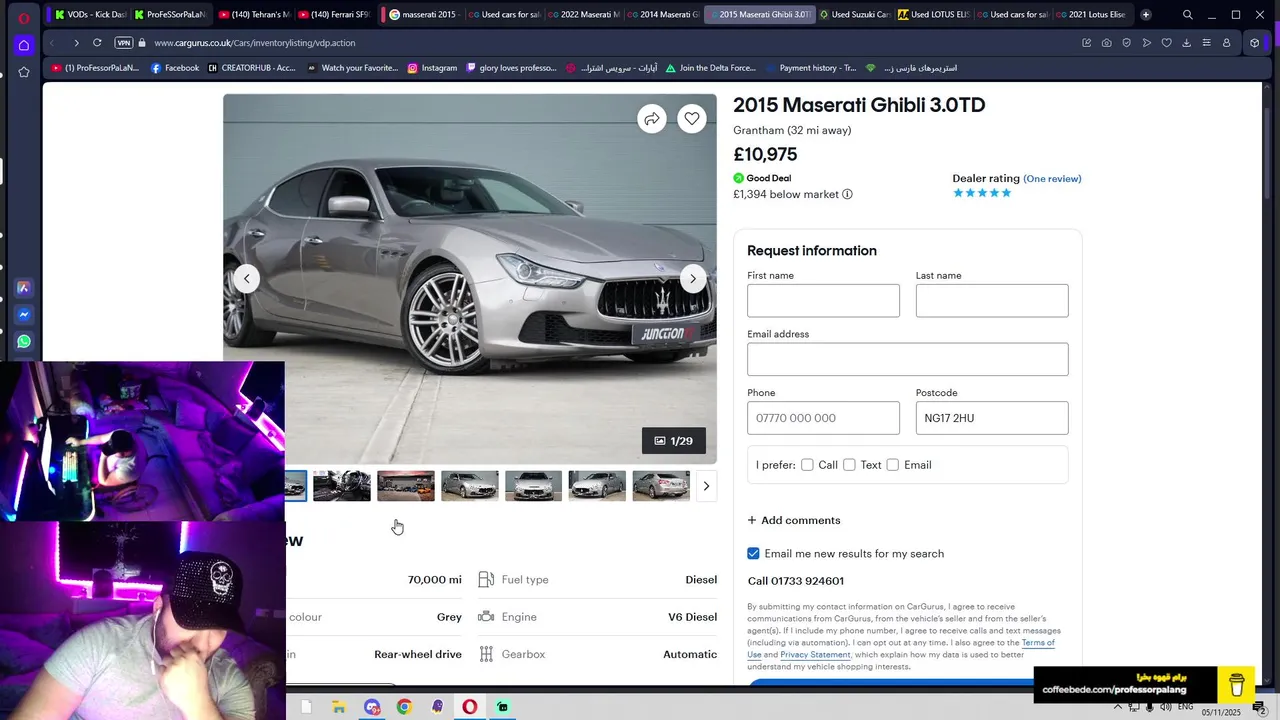Viewport: 1280px width, 720px height.
Task: Go forward in browser history
Action: [x=76, y=43]
